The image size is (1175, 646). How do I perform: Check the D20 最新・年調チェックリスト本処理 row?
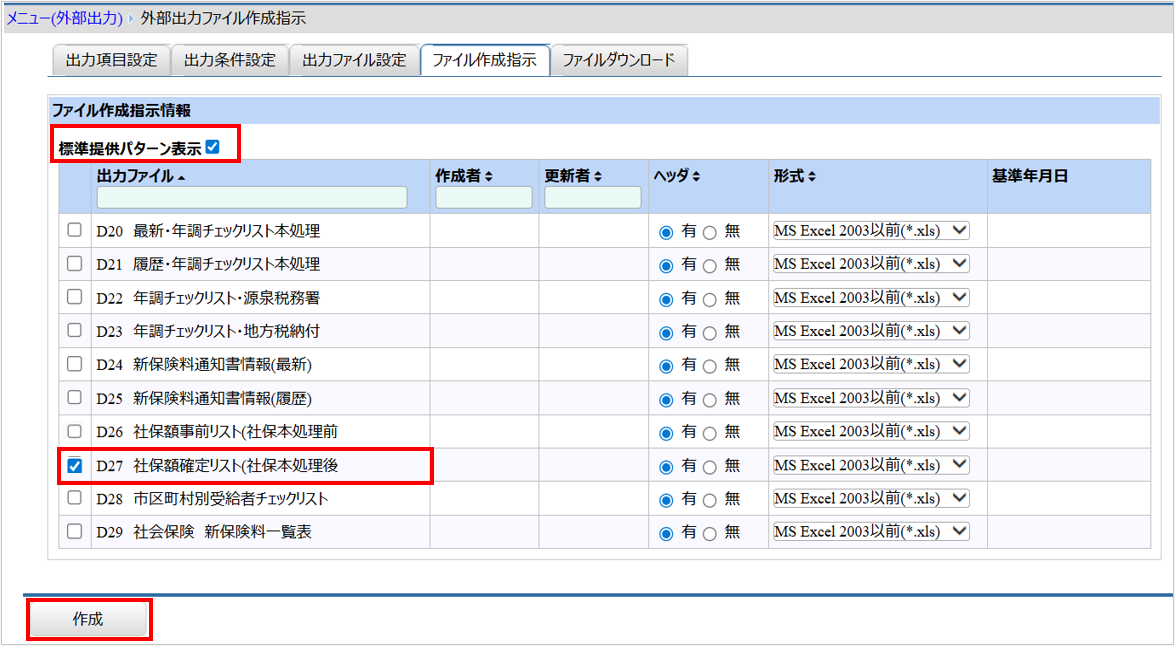(74, 230)
